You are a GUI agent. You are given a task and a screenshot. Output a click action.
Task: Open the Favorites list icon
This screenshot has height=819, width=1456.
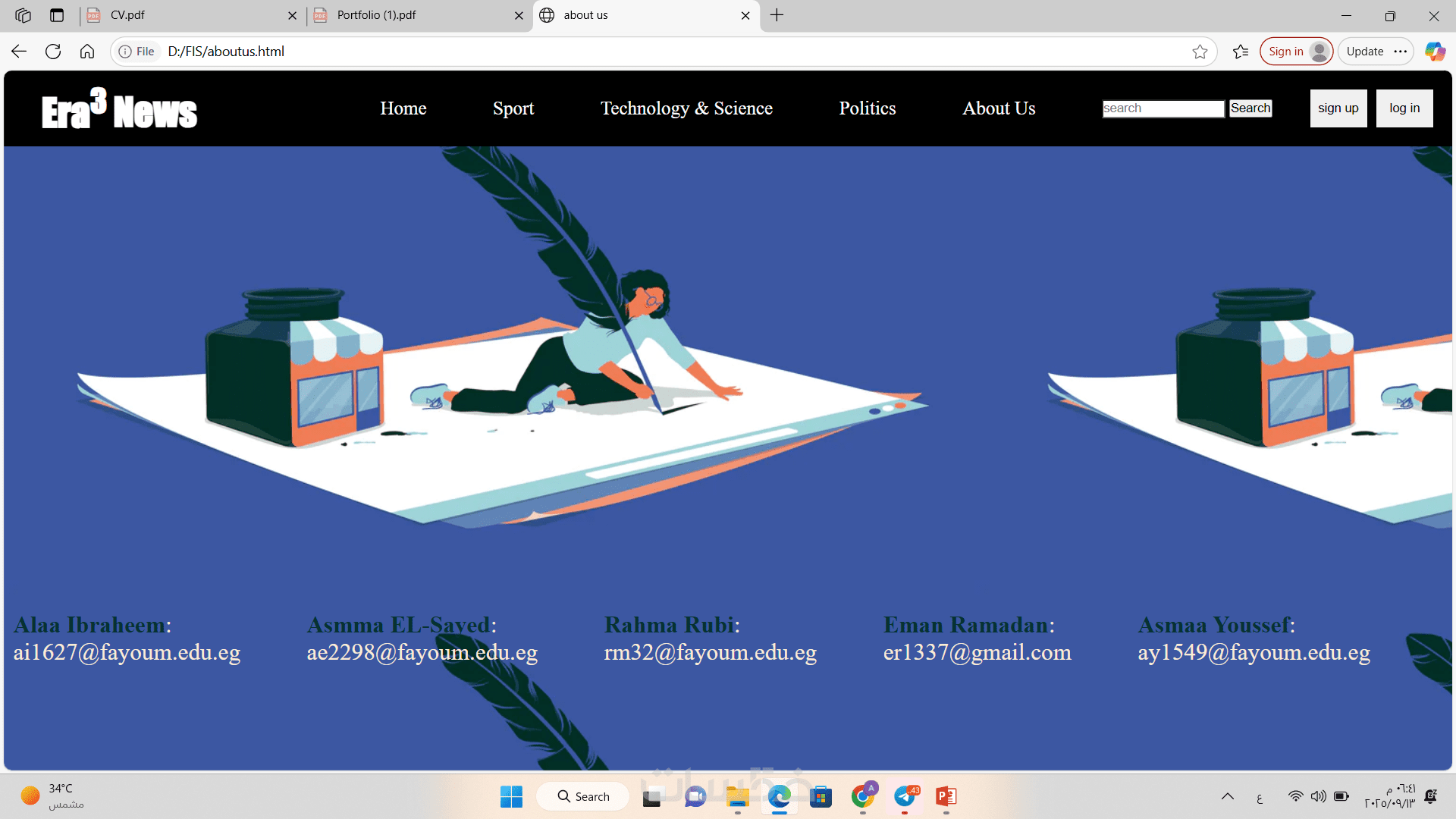(1241, 52)
